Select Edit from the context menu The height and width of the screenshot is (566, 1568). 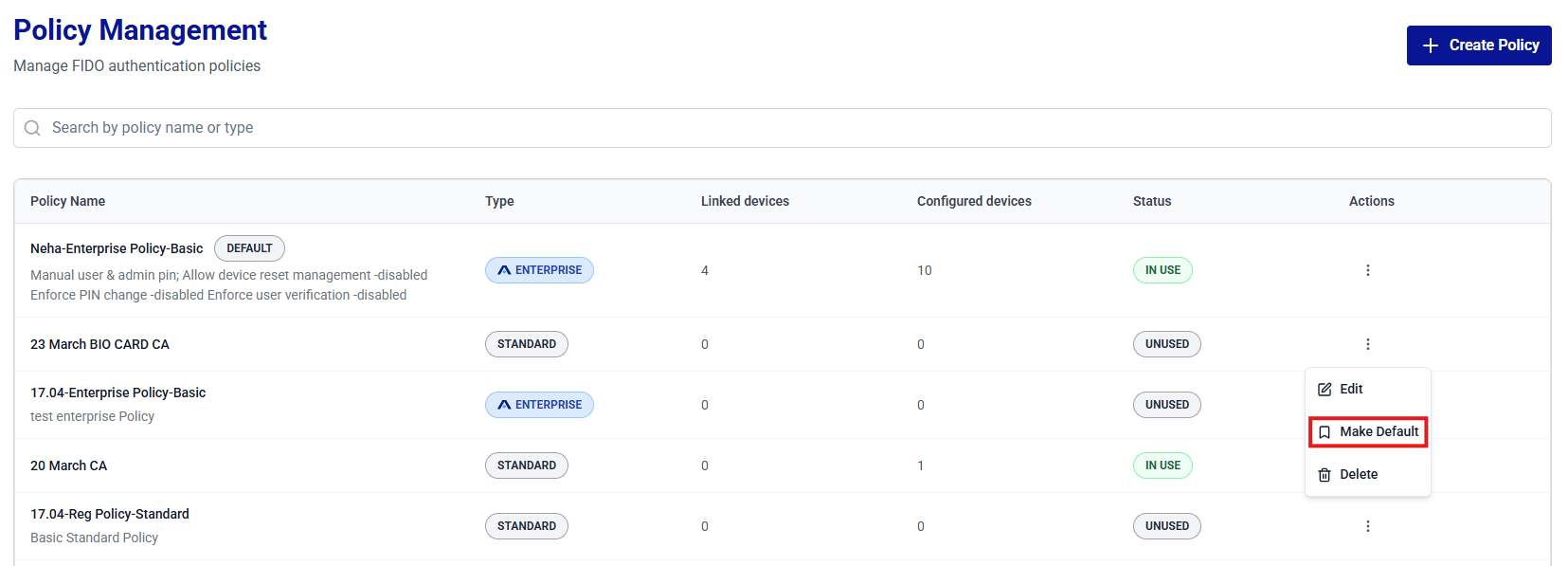pyautogui.click(x=1351, y=389)
